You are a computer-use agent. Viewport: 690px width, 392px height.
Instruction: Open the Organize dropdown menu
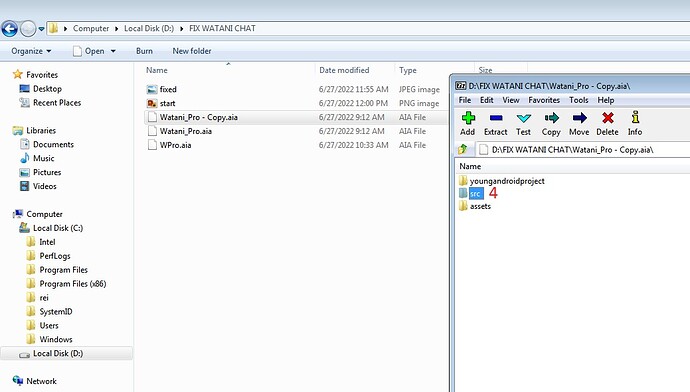click(31, 51)
